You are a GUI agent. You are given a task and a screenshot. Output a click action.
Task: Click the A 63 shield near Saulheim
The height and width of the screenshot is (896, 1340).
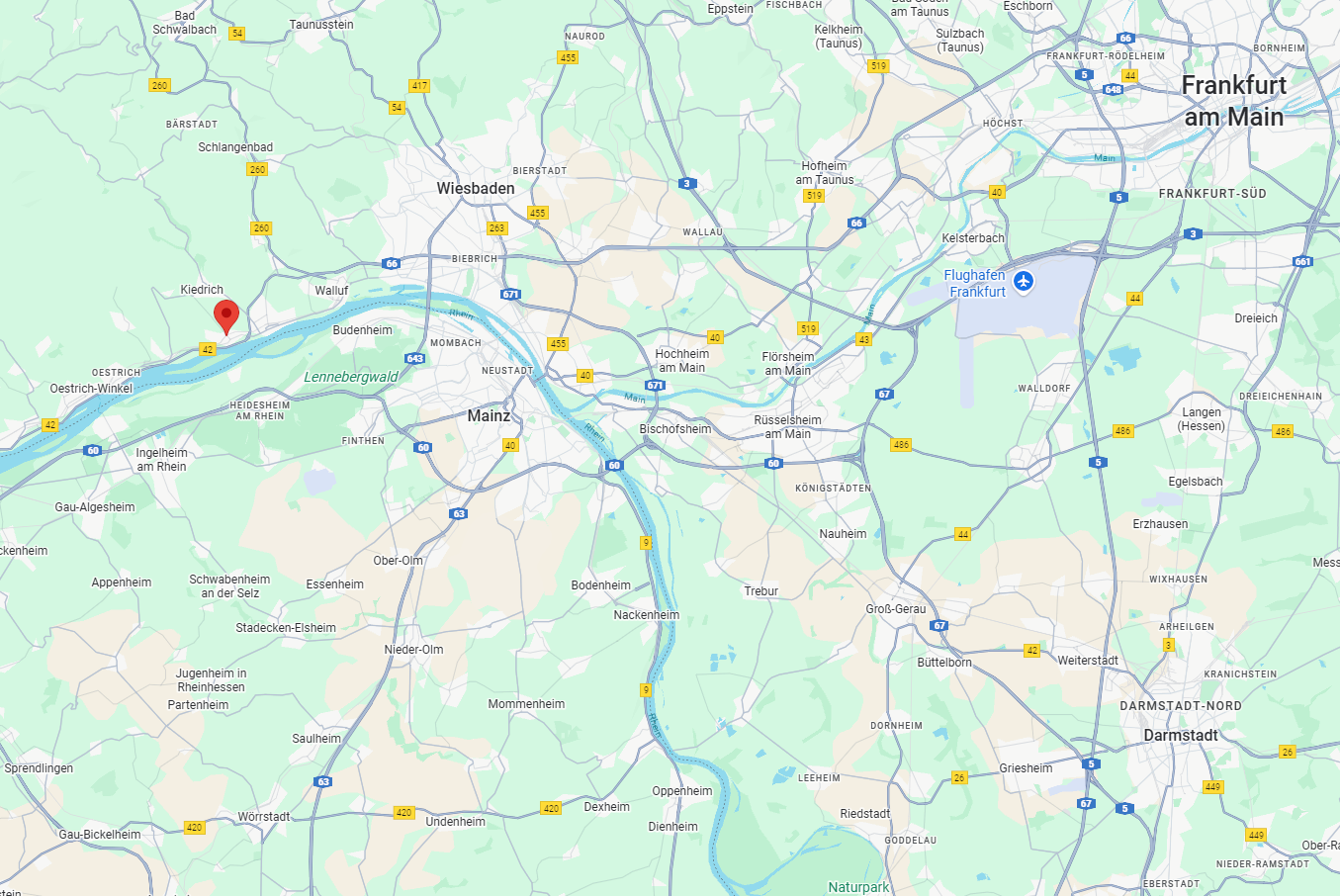[323, 781]
